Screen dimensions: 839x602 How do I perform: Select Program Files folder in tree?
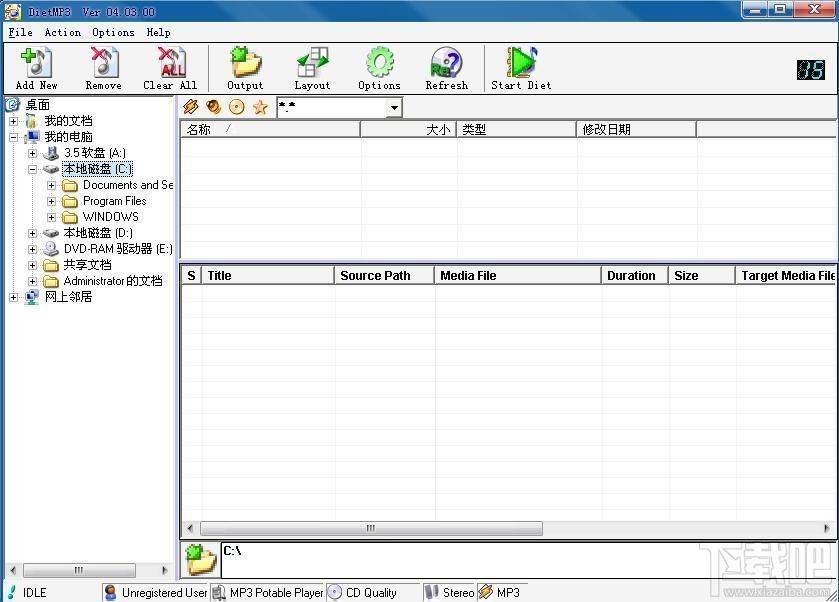click(115, 201)
